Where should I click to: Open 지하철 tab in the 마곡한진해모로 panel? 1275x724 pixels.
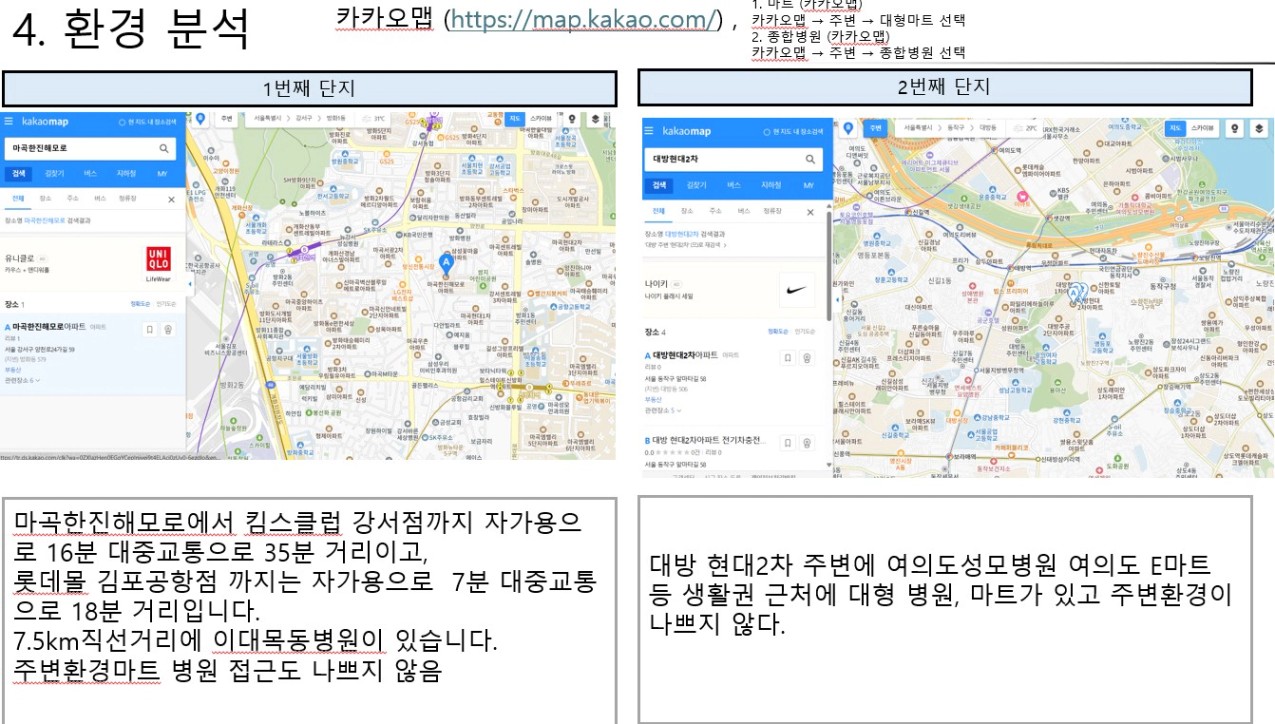(126, 173)
